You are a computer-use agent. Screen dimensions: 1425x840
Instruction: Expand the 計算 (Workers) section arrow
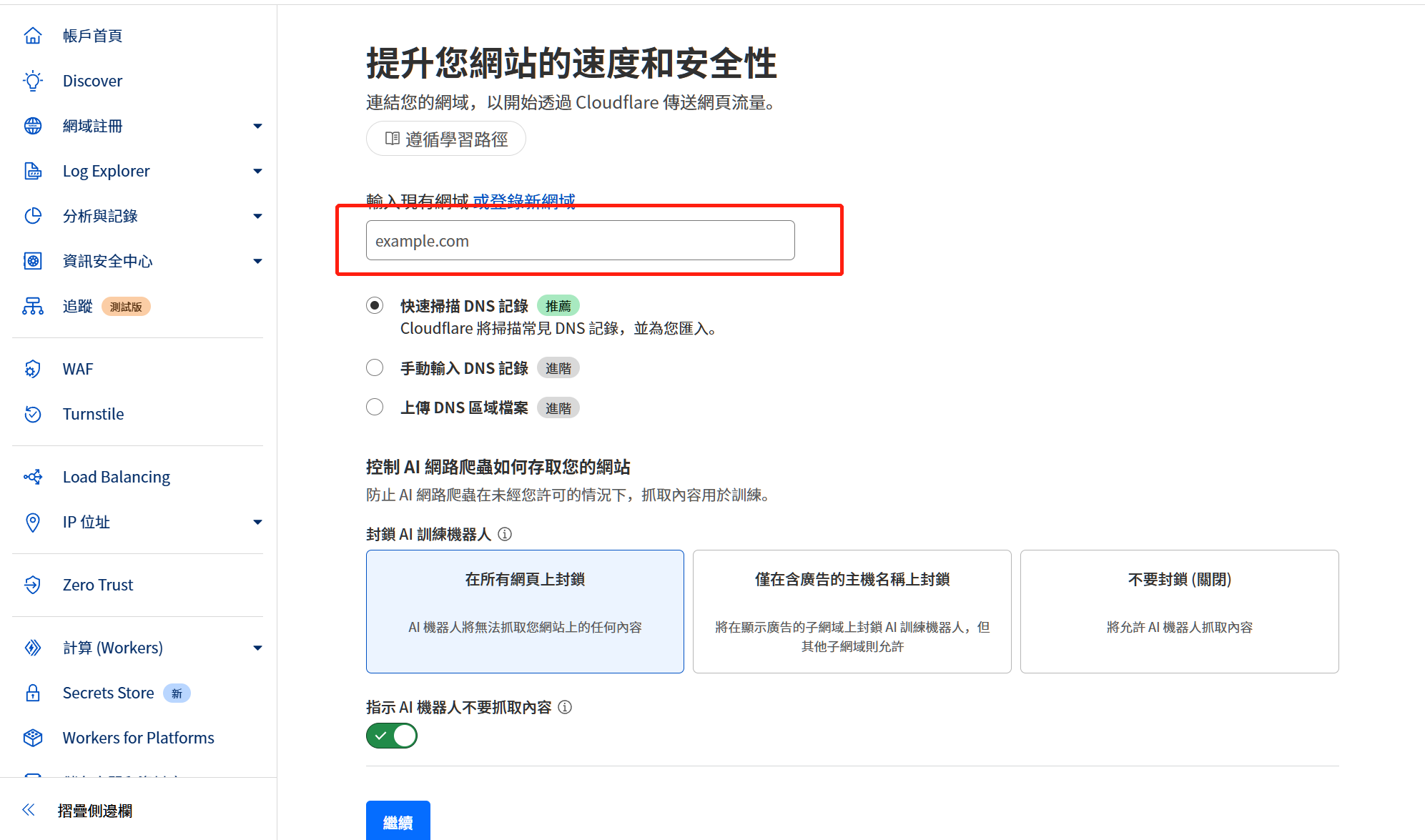257,648
